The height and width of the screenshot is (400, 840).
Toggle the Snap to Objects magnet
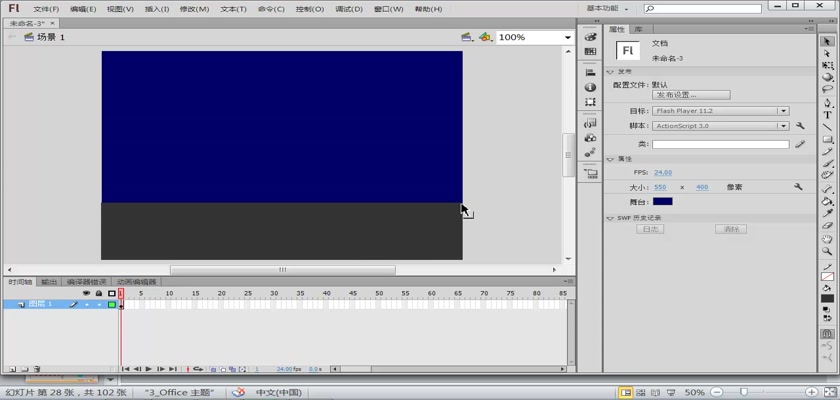click(827, 334)
